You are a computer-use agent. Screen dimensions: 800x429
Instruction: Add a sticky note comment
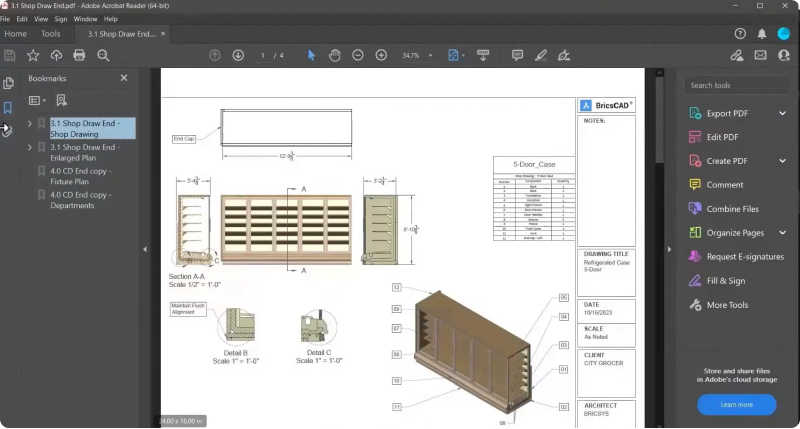point(517,55)
